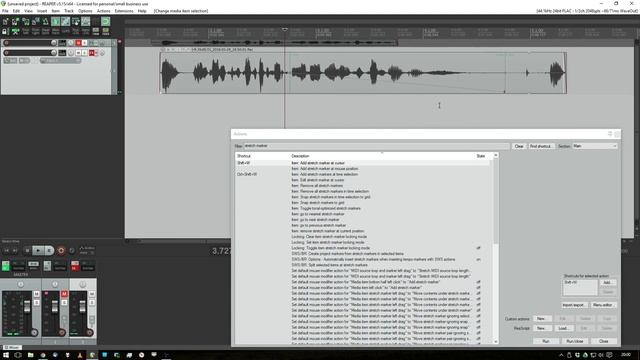This screenshot has width=640, height=360.
Task: Click Add in Shortcuts for selected action
Action: pos(607,282)
